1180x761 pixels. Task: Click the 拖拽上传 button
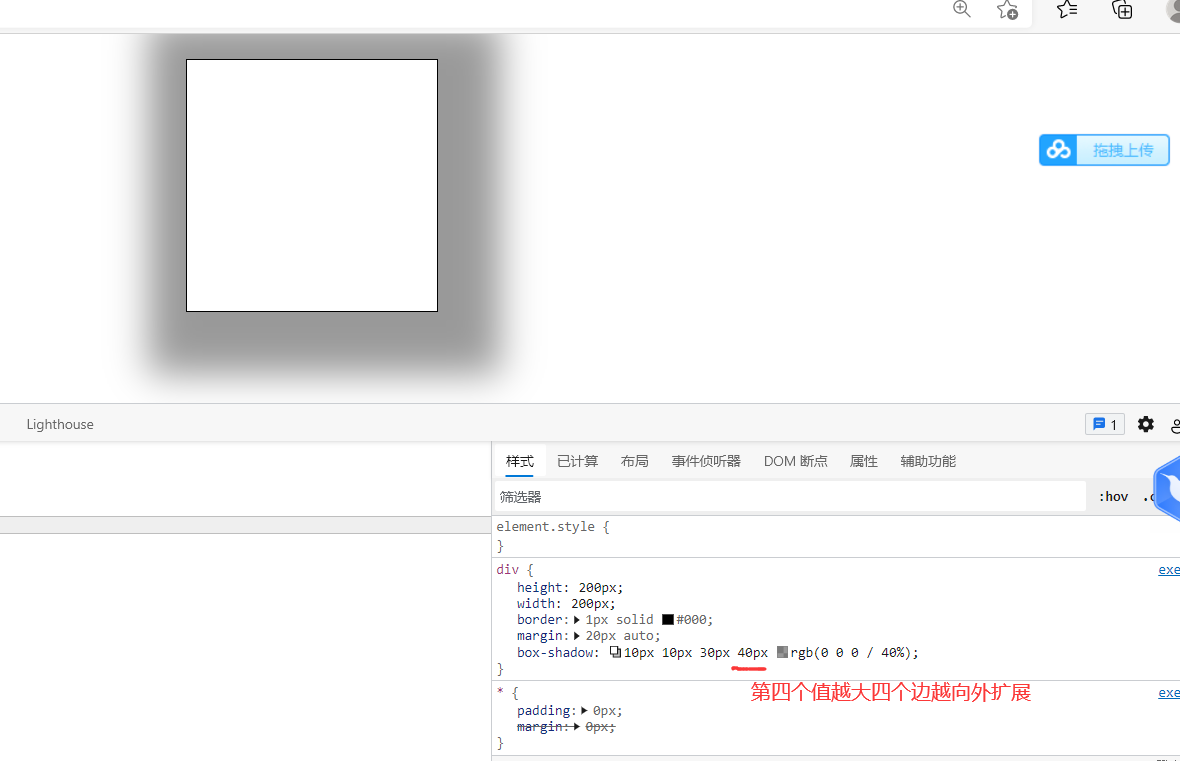1122,150
